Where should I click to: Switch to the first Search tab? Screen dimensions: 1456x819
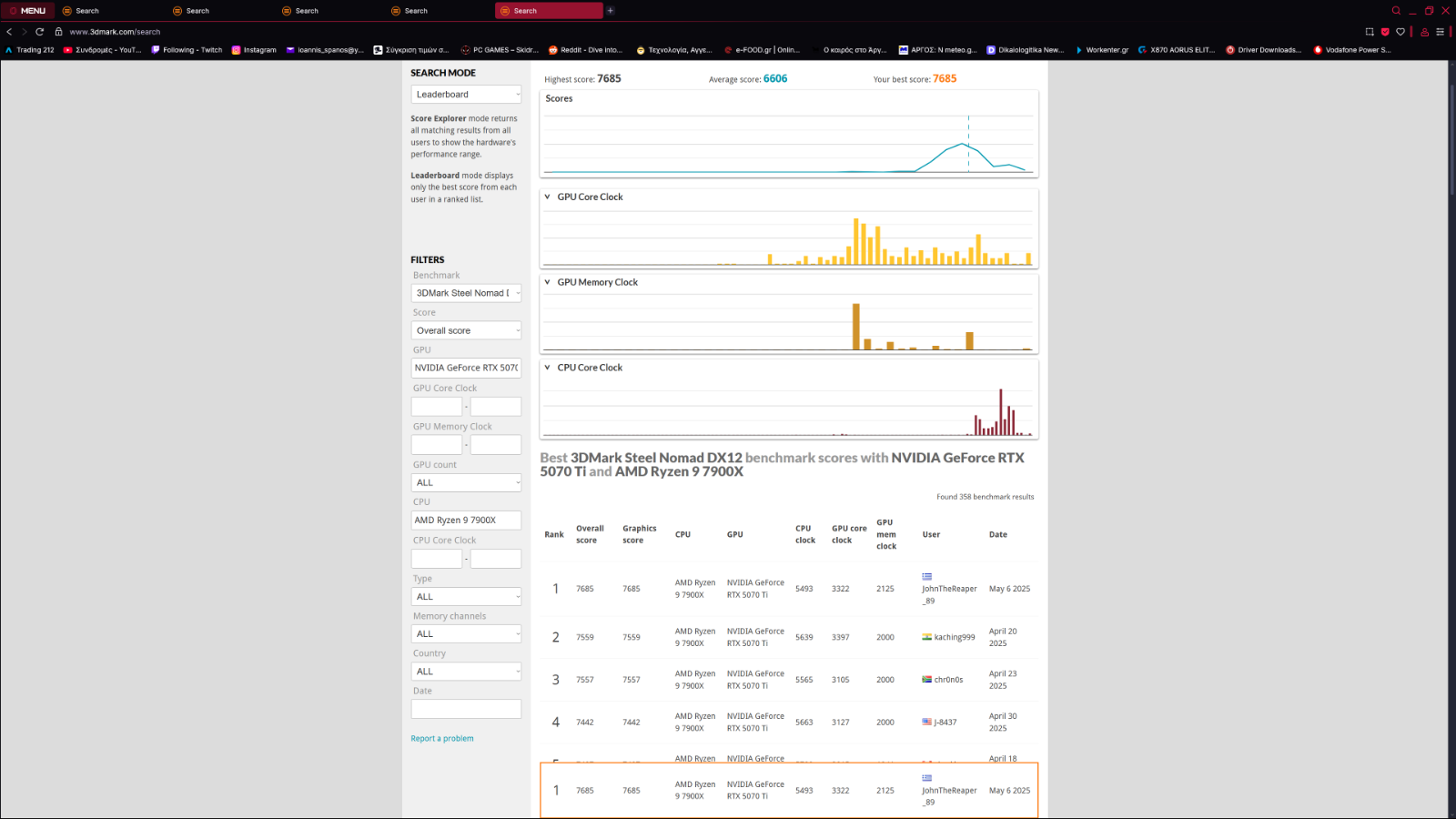(x=87, y=11)
